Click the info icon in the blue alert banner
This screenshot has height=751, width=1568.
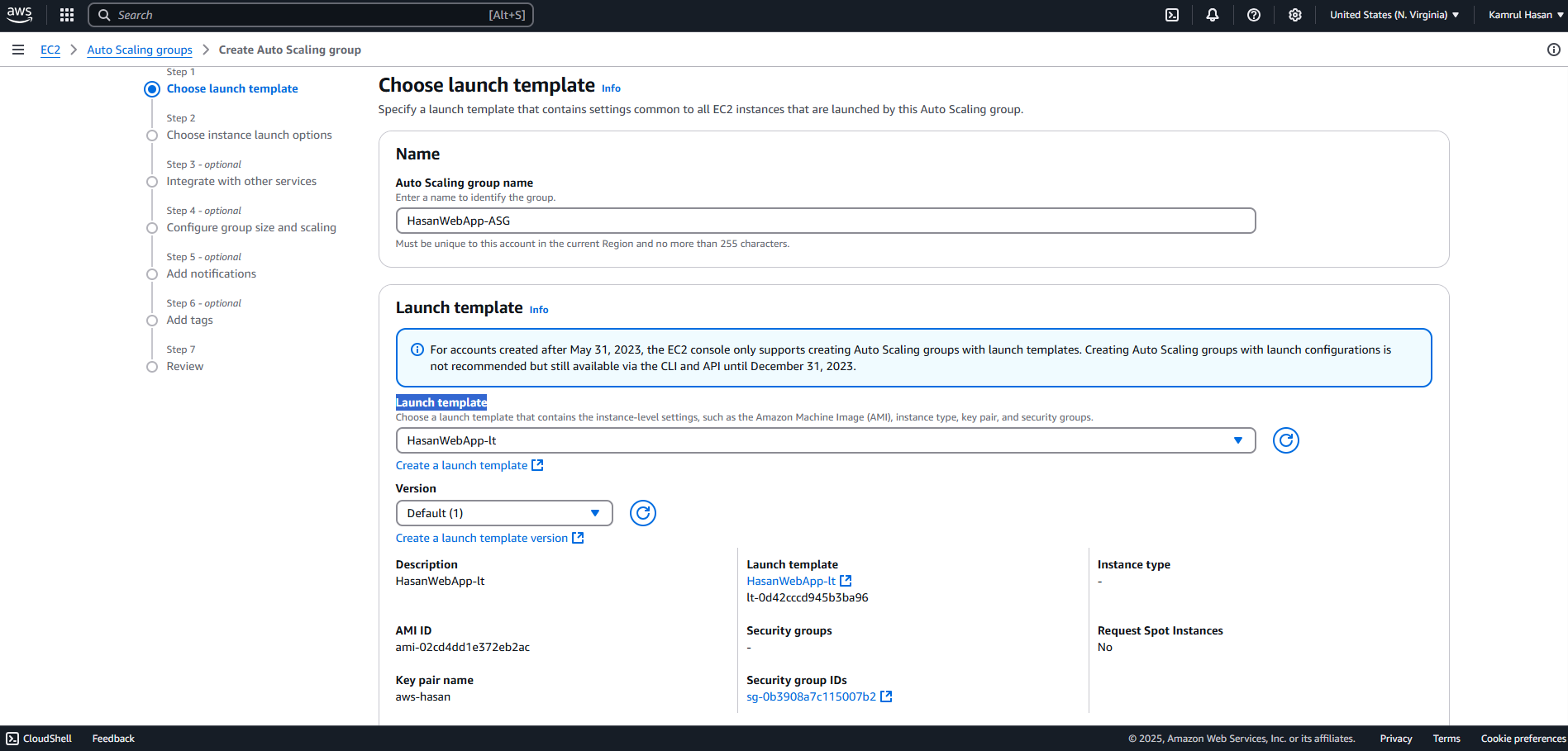pyautogui.click(x=417, y=349)
